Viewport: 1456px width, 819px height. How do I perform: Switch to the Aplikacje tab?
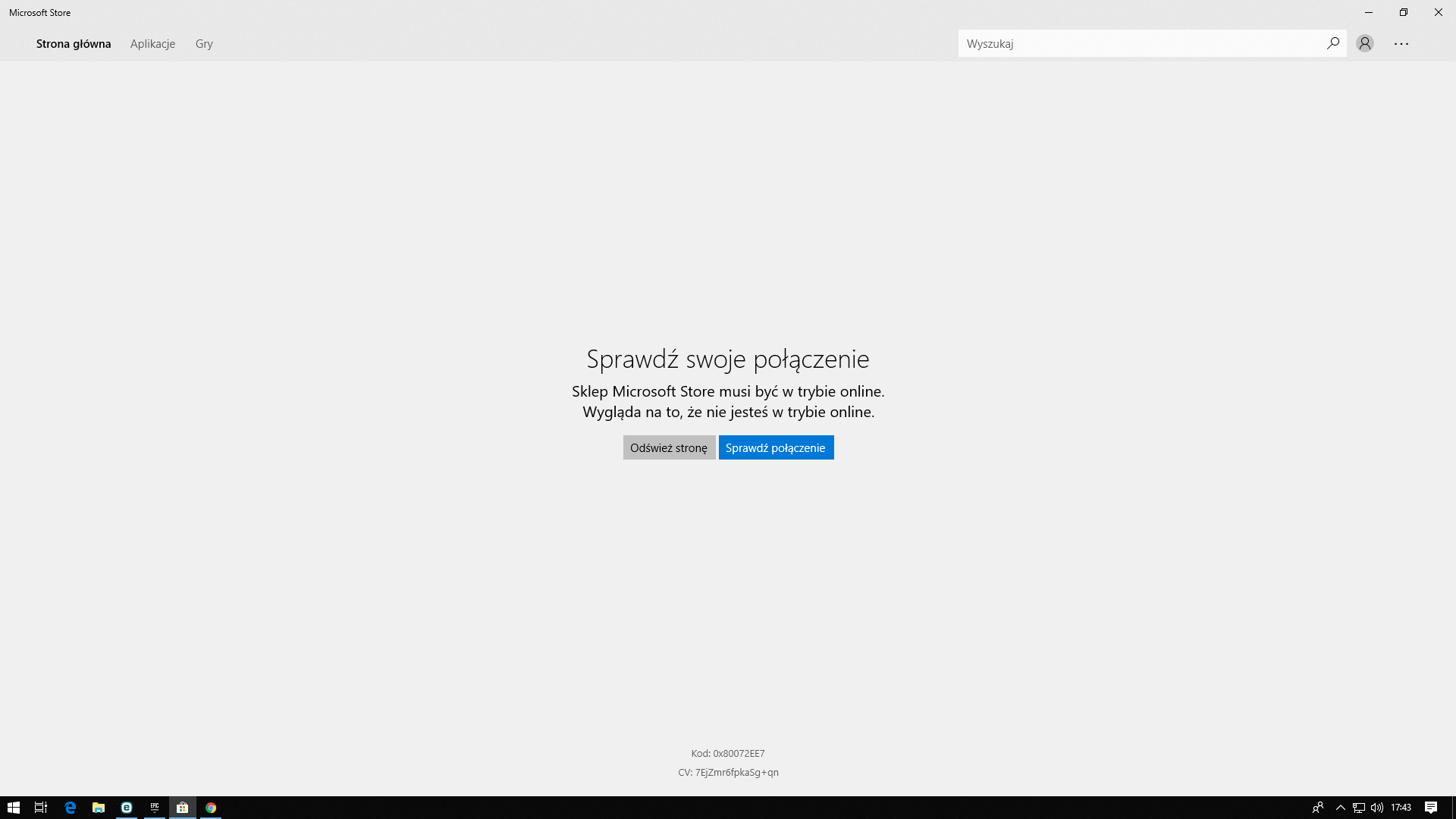tap(152, 43)
